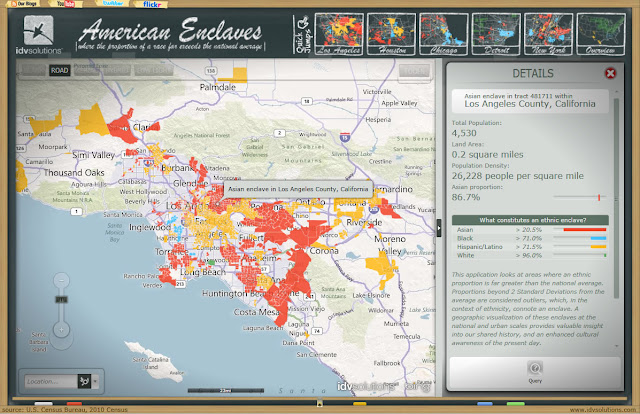The image size is (640, 414).
Task: Click the location search go icon
Action: 84,381
